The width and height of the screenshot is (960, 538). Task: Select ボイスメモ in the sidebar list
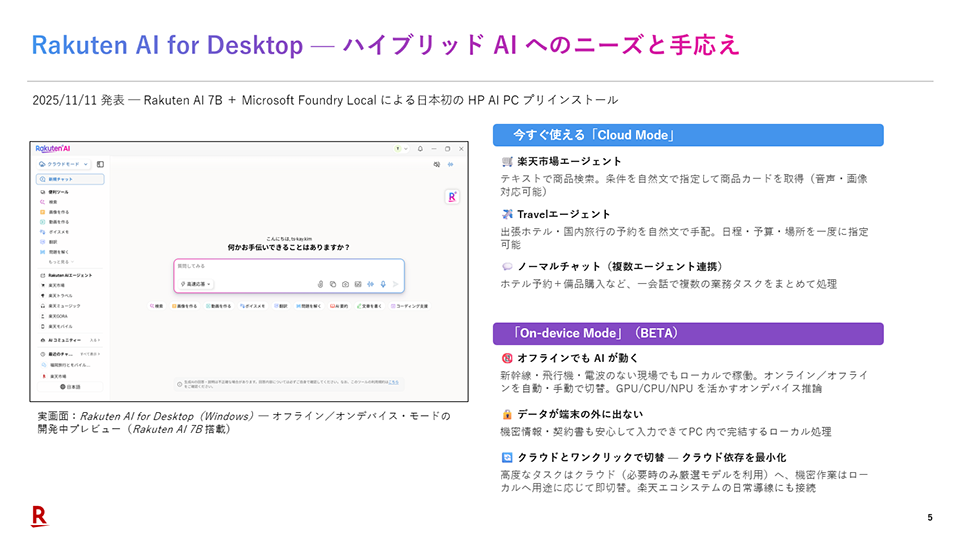coord(54,232)
